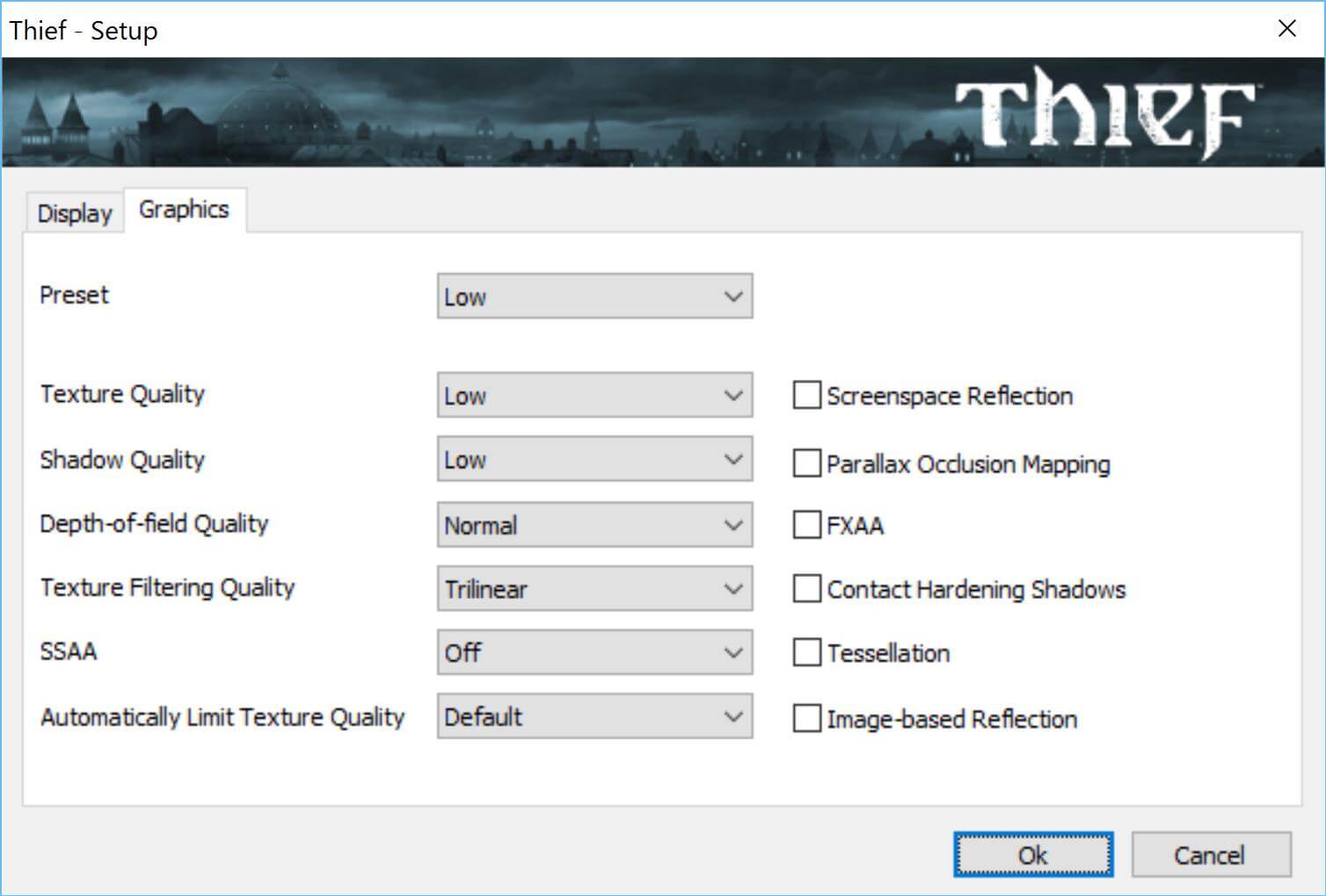Enable the FXAA checkbox
The height and width of the screenshot is (896, 1326).
pyautogui.click(x=806, y=525)
